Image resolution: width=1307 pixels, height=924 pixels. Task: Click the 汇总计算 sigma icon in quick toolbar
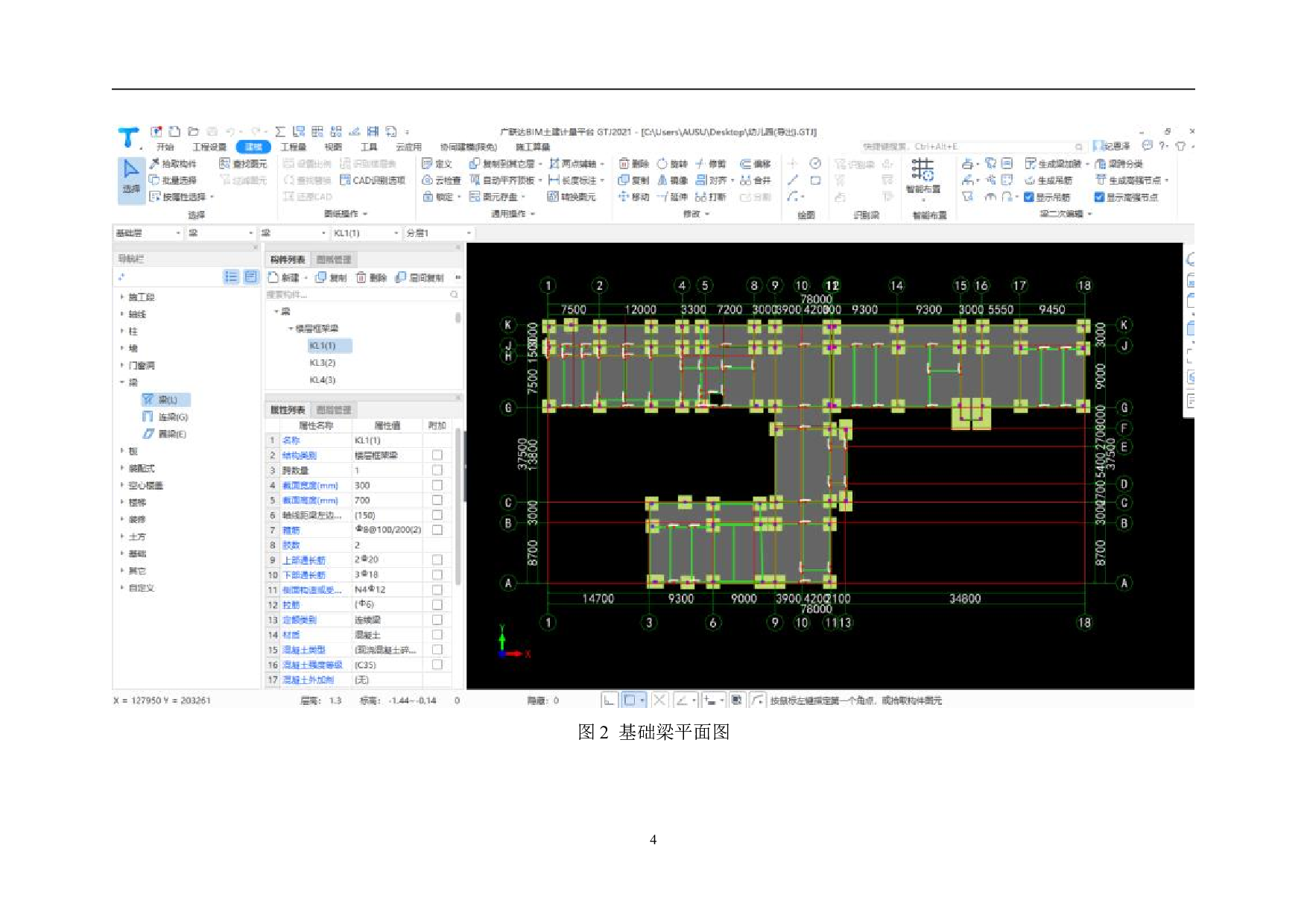pyautogui.click(x=280, y=132)
